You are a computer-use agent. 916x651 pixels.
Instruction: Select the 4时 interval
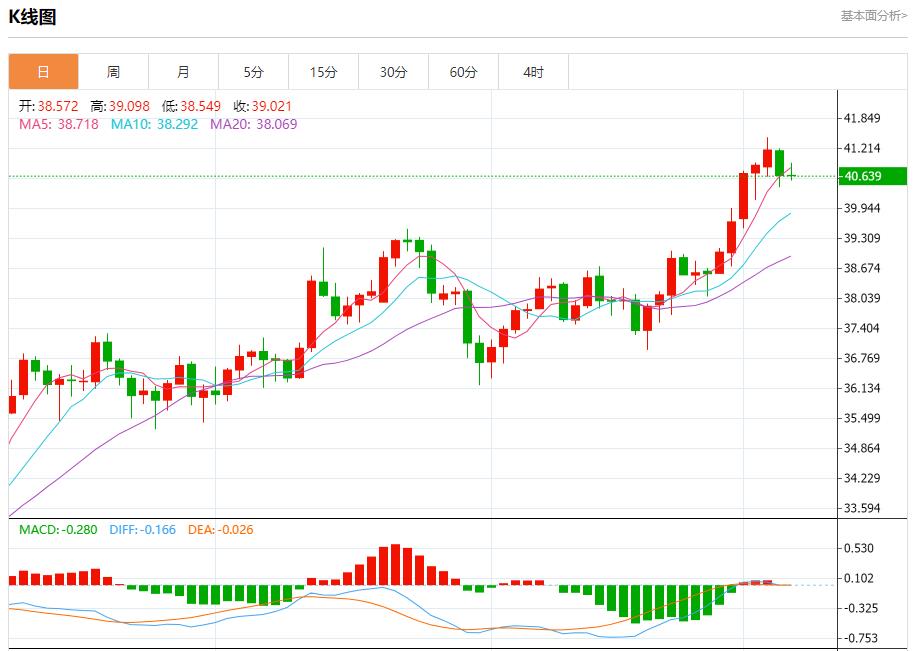pos(533,71)
